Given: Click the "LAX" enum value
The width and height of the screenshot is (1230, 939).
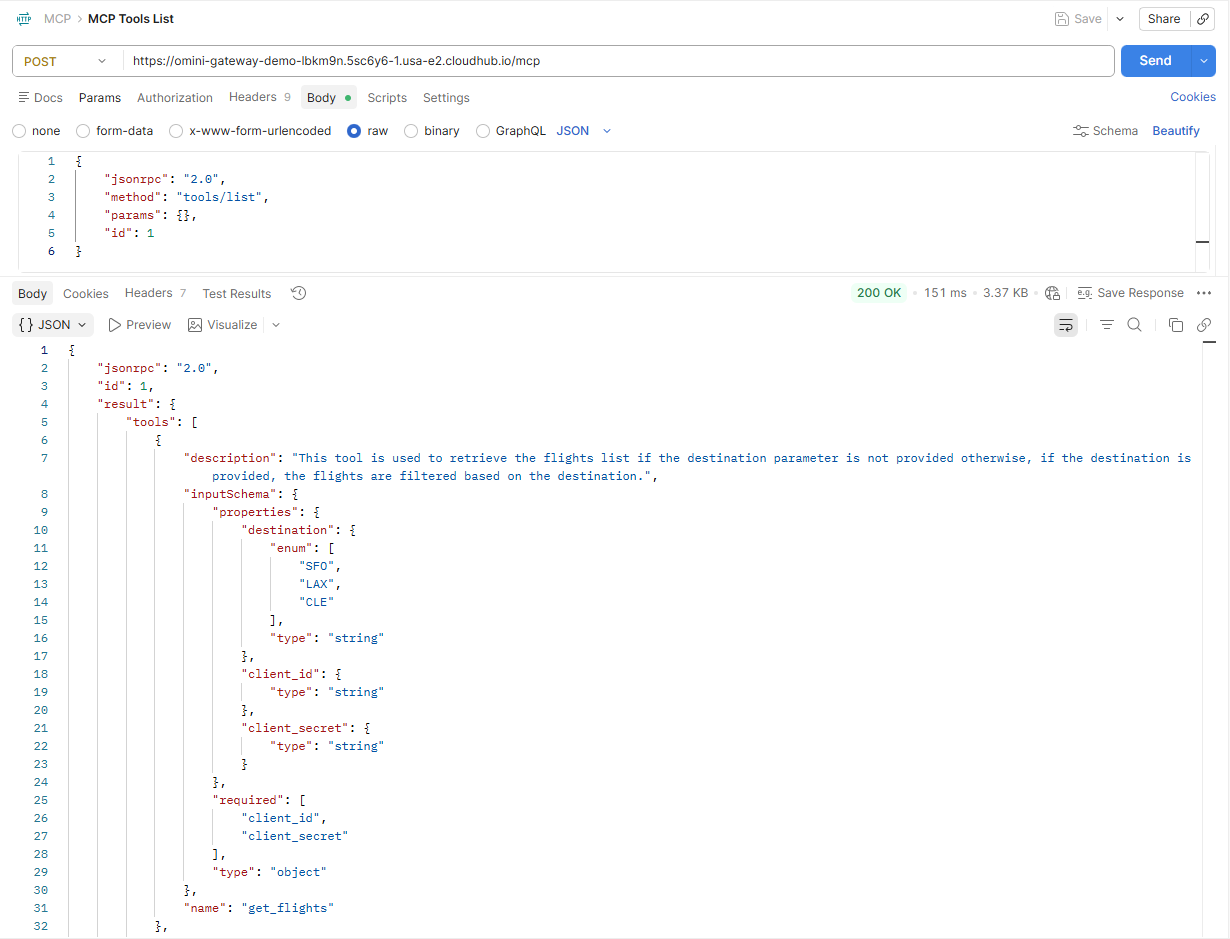Looking at the screenshot, I should pos(316,584).
